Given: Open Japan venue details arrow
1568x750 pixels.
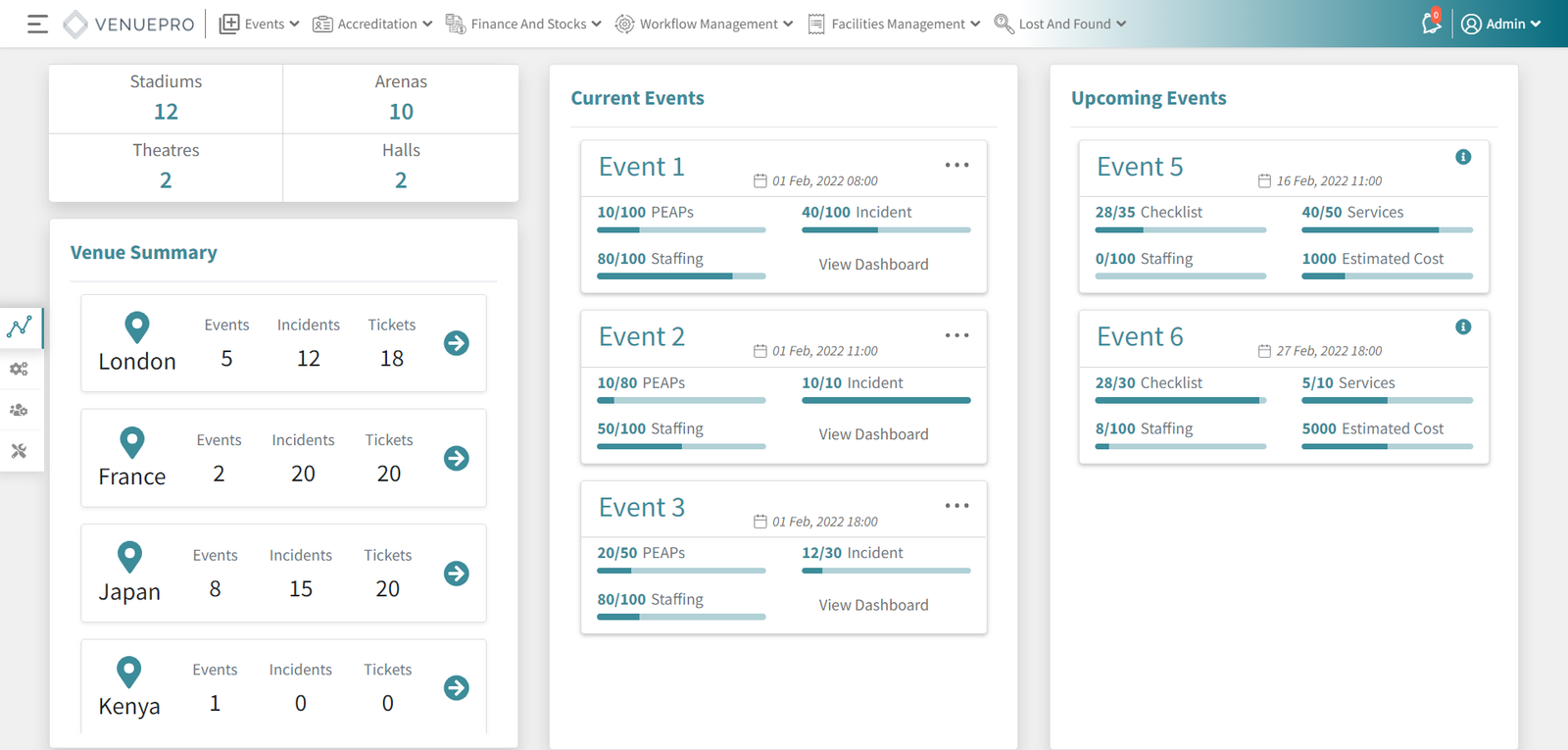Looking at the screenshot, I should tap(457, 574).
